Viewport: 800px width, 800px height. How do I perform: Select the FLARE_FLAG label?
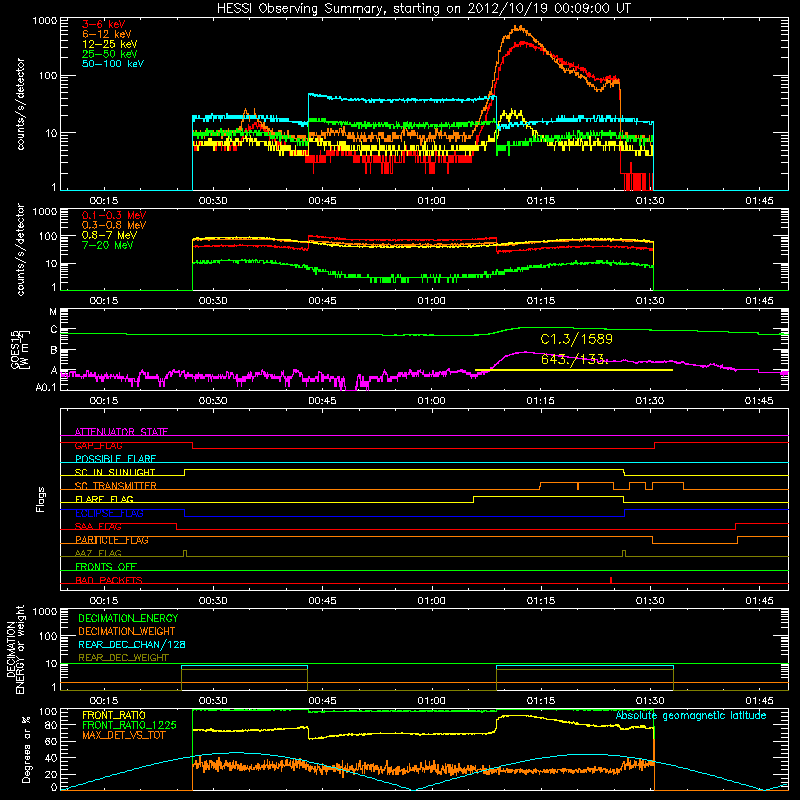point(104,499)
